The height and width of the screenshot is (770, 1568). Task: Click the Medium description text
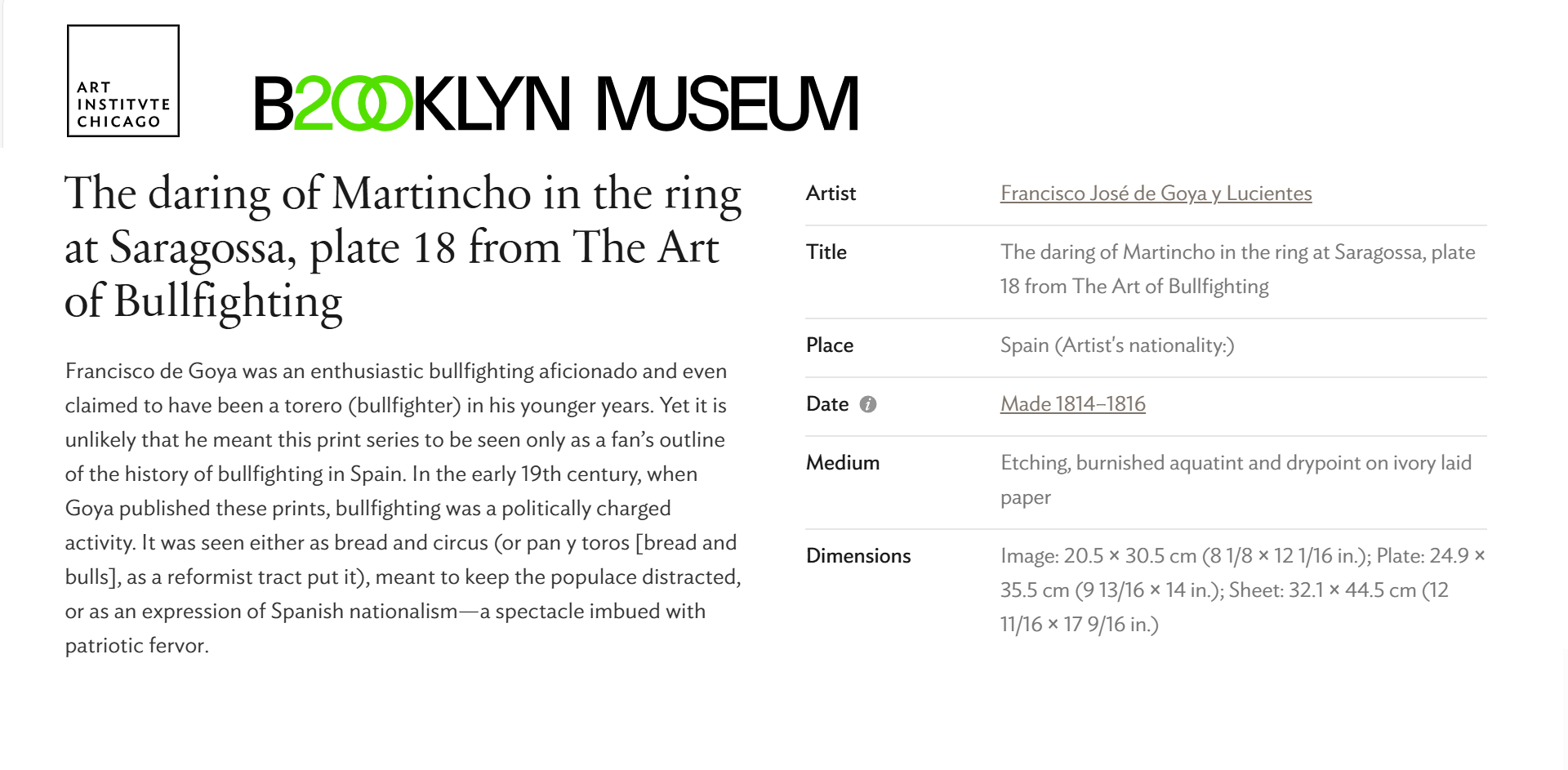pyautogui.click(x=1236, y=480)
